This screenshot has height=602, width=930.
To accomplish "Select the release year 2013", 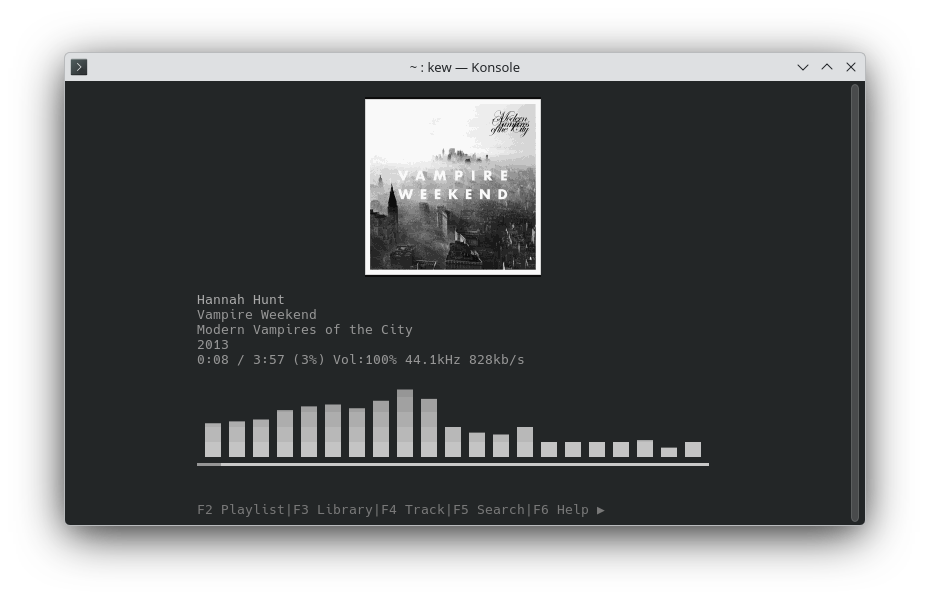I will [212, 345].
